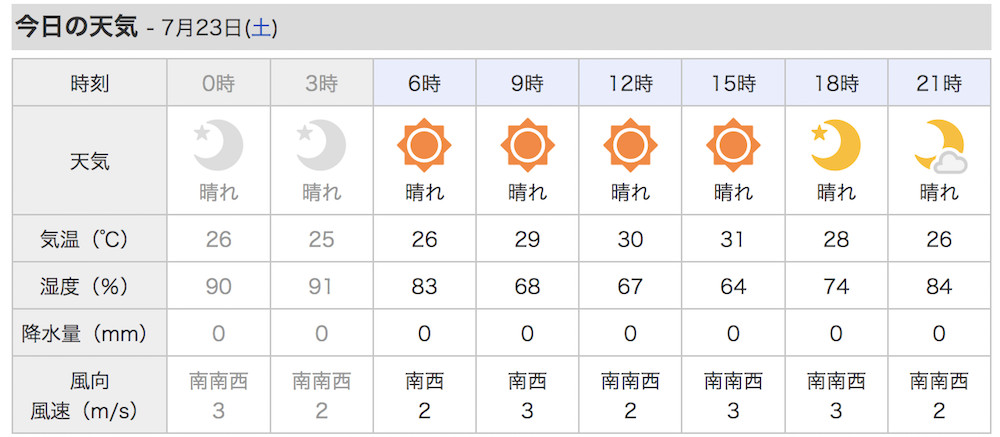1000x437 pixels.
Task: Click the sun icon at 12時
Action: point(630,145)
